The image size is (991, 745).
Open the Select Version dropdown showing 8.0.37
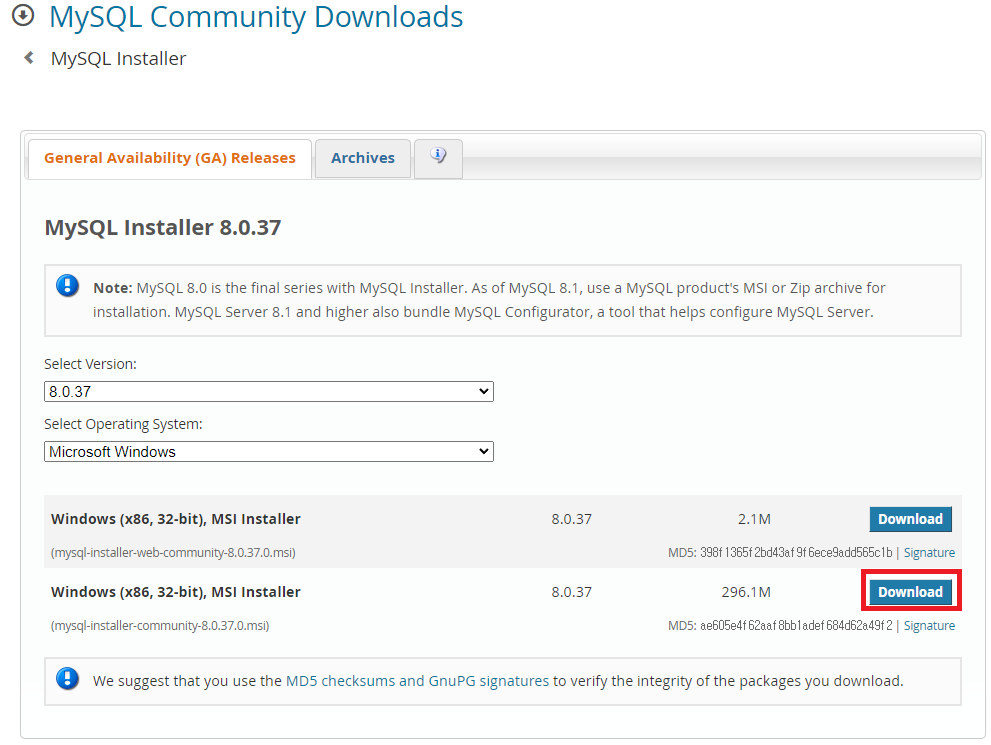pyautogui.click(x=269, y=391)
